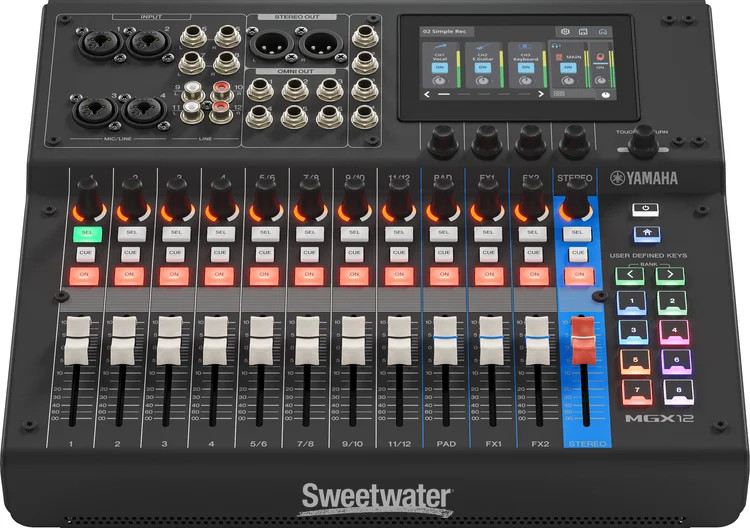The width and height of the screenshot is (750, 528).
Task: Tap the CH3 Keyboard pan knob on screen
Action: coord(525,81)
